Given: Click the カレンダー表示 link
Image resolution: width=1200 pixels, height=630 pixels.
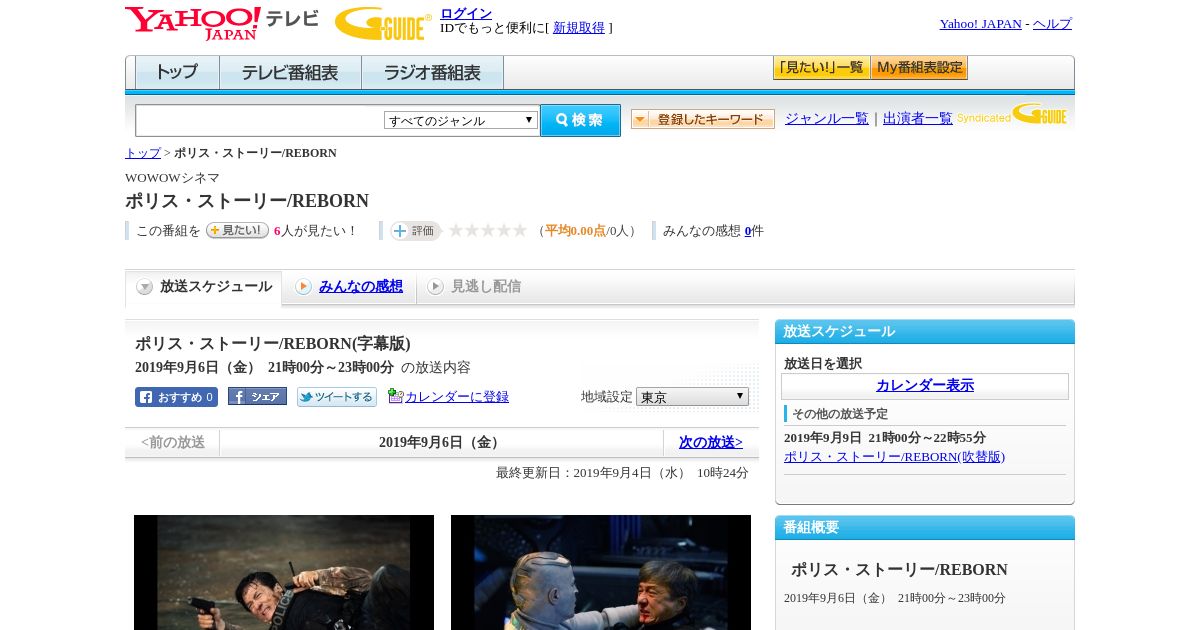Looking at the screenshot, I should click(925, 386).
